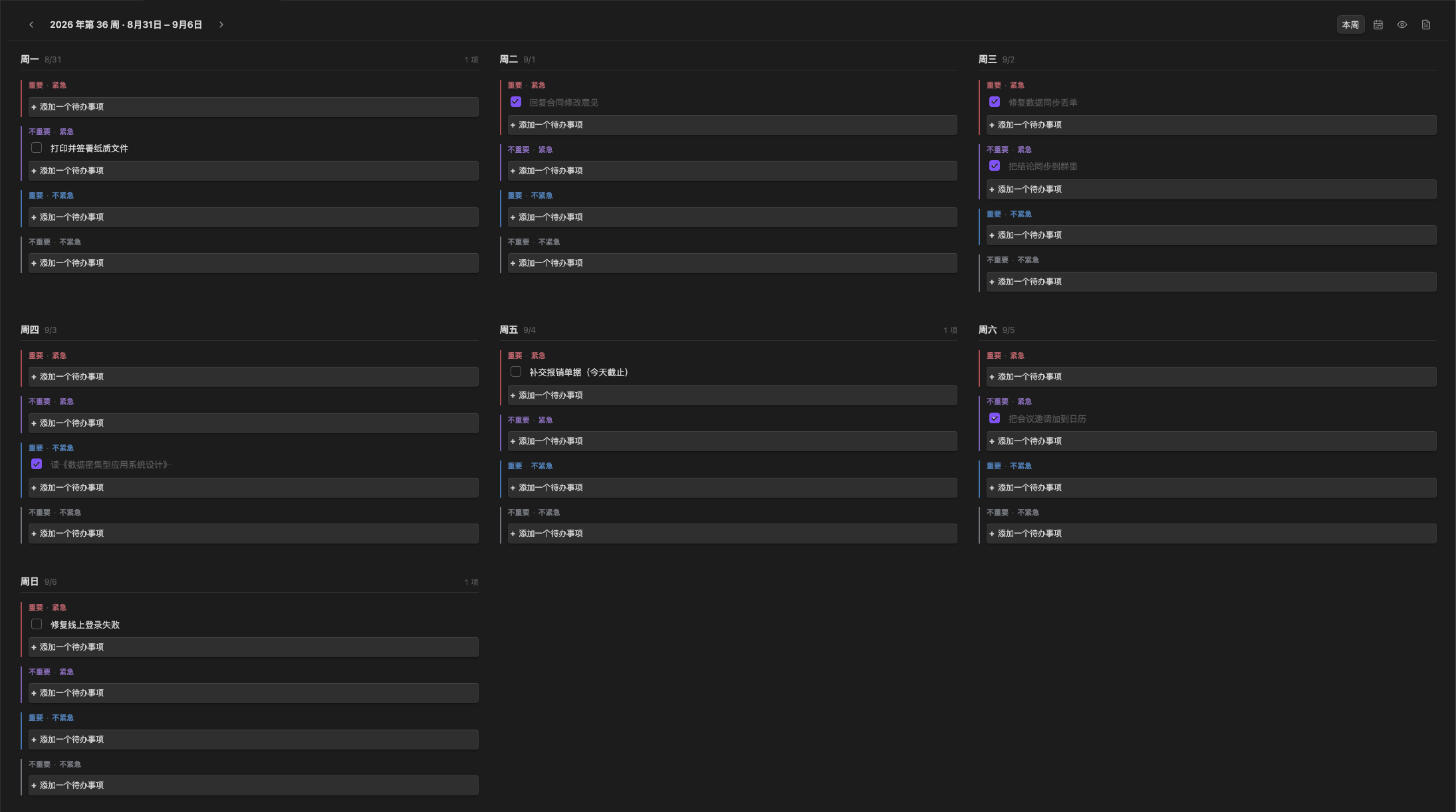This screenshot has height=812, width=1456.
Task: Open the calendar picker icon
Action: tap(1378, 25)
